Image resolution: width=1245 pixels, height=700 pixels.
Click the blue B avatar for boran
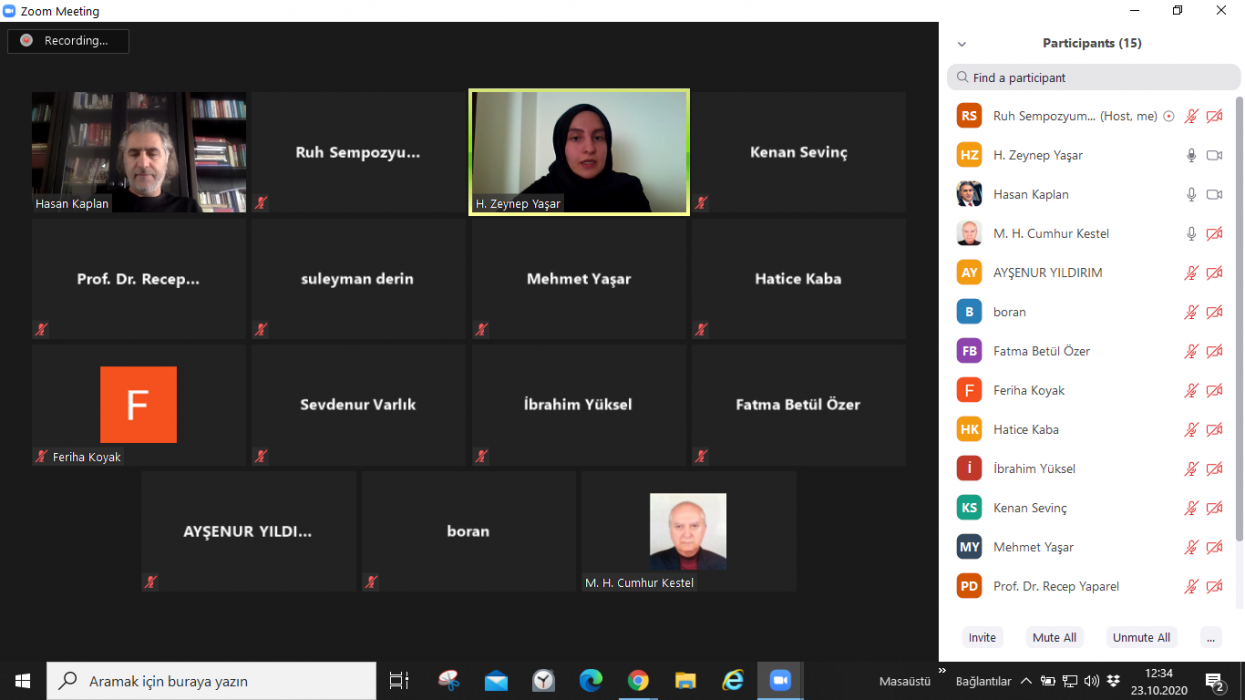pyautogui.click(x=969, y=312)
